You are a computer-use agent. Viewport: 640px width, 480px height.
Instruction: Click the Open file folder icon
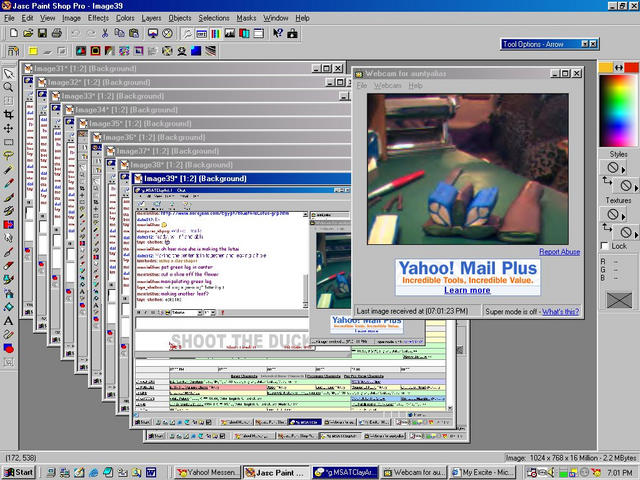[28, 33]
